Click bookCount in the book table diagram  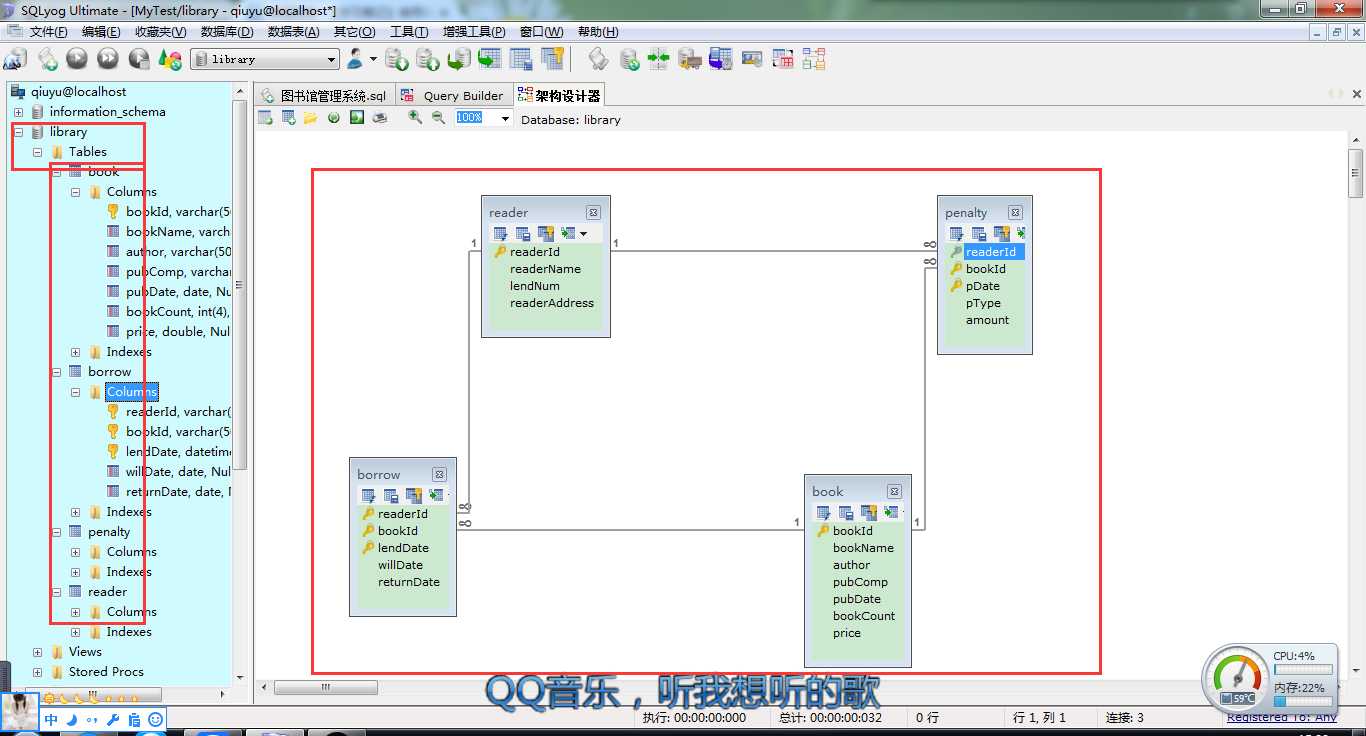coord(864,616)
